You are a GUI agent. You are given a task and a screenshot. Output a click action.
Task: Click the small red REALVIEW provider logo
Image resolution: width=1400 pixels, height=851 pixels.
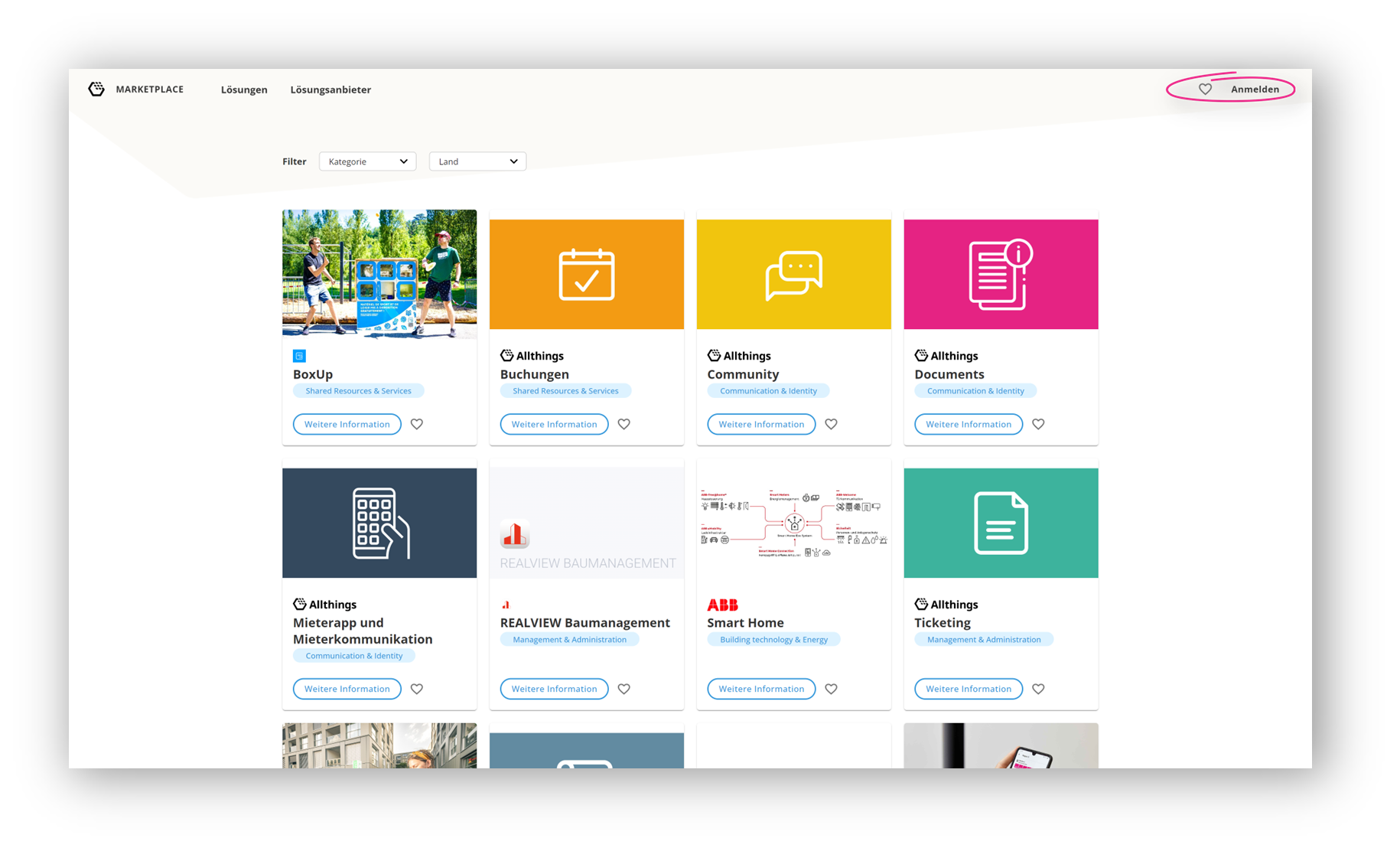506,605
